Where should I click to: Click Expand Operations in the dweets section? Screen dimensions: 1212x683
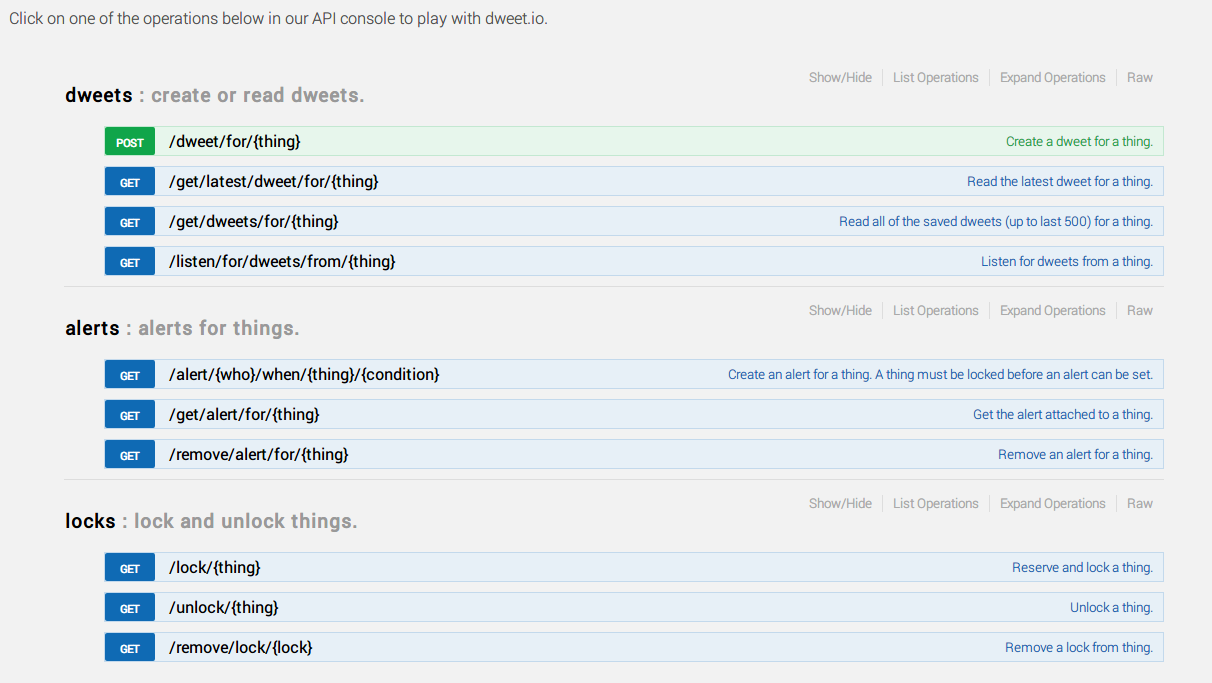click(x=1053, y=77)
